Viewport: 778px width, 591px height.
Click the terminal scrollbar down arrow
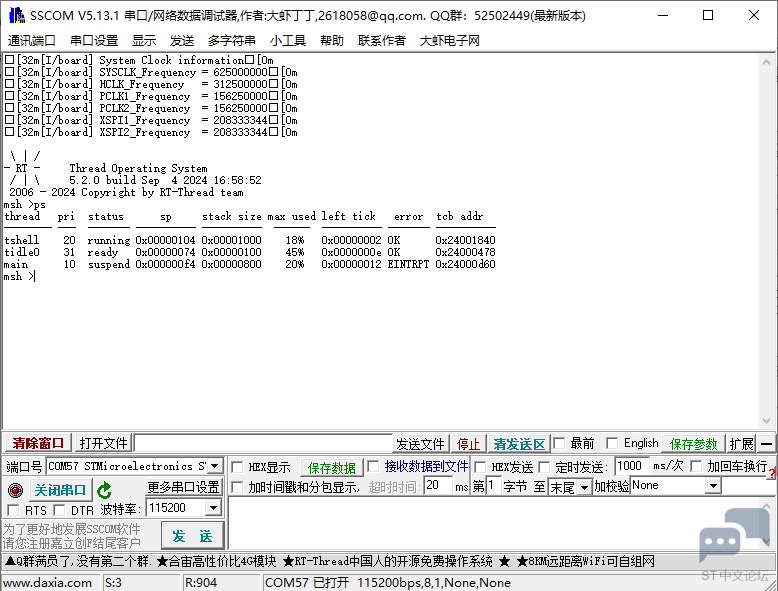(766, 421)
